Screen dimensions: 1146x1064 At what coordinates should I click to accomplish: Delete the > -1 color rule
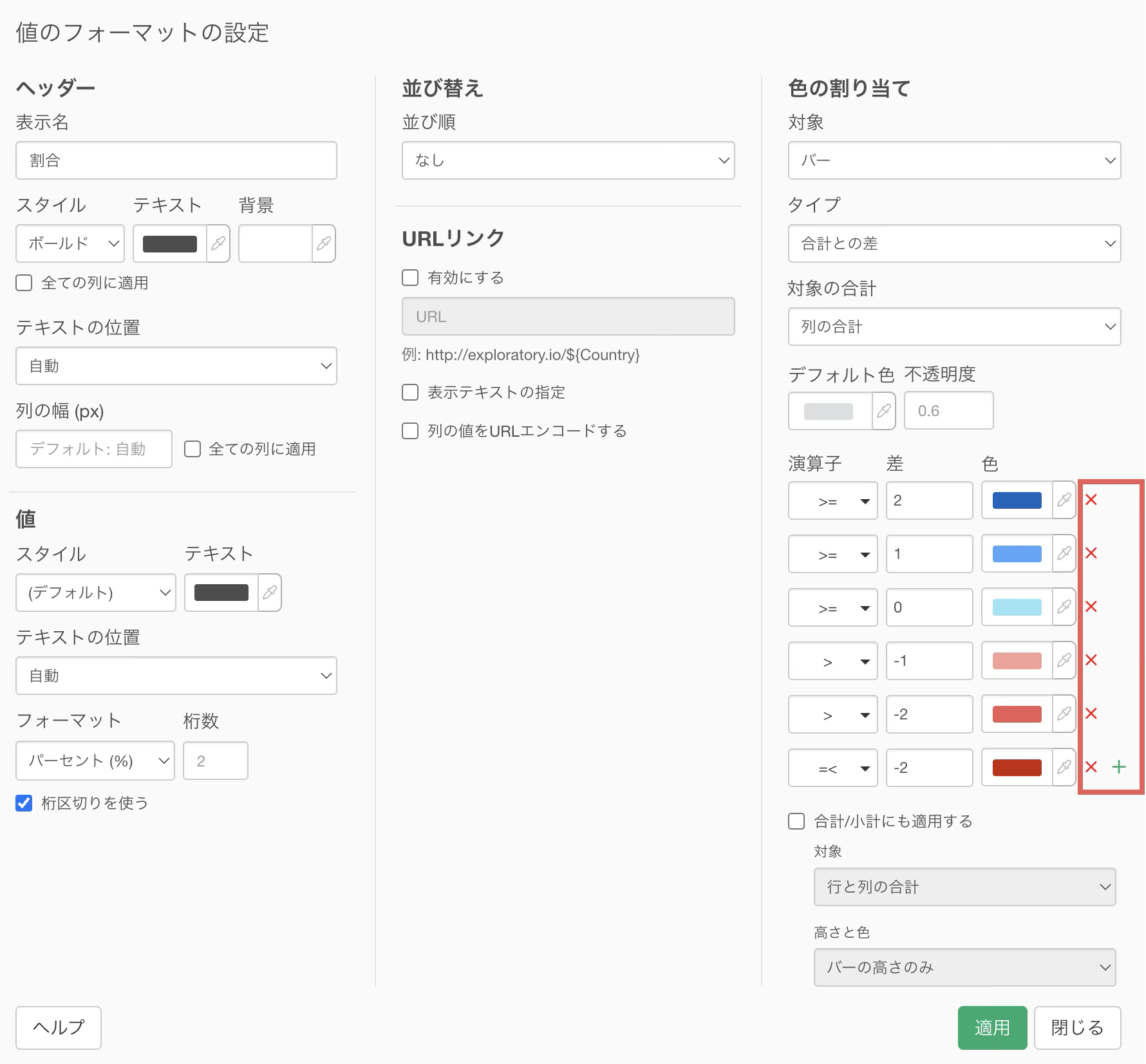click(x=1091, y=660)
